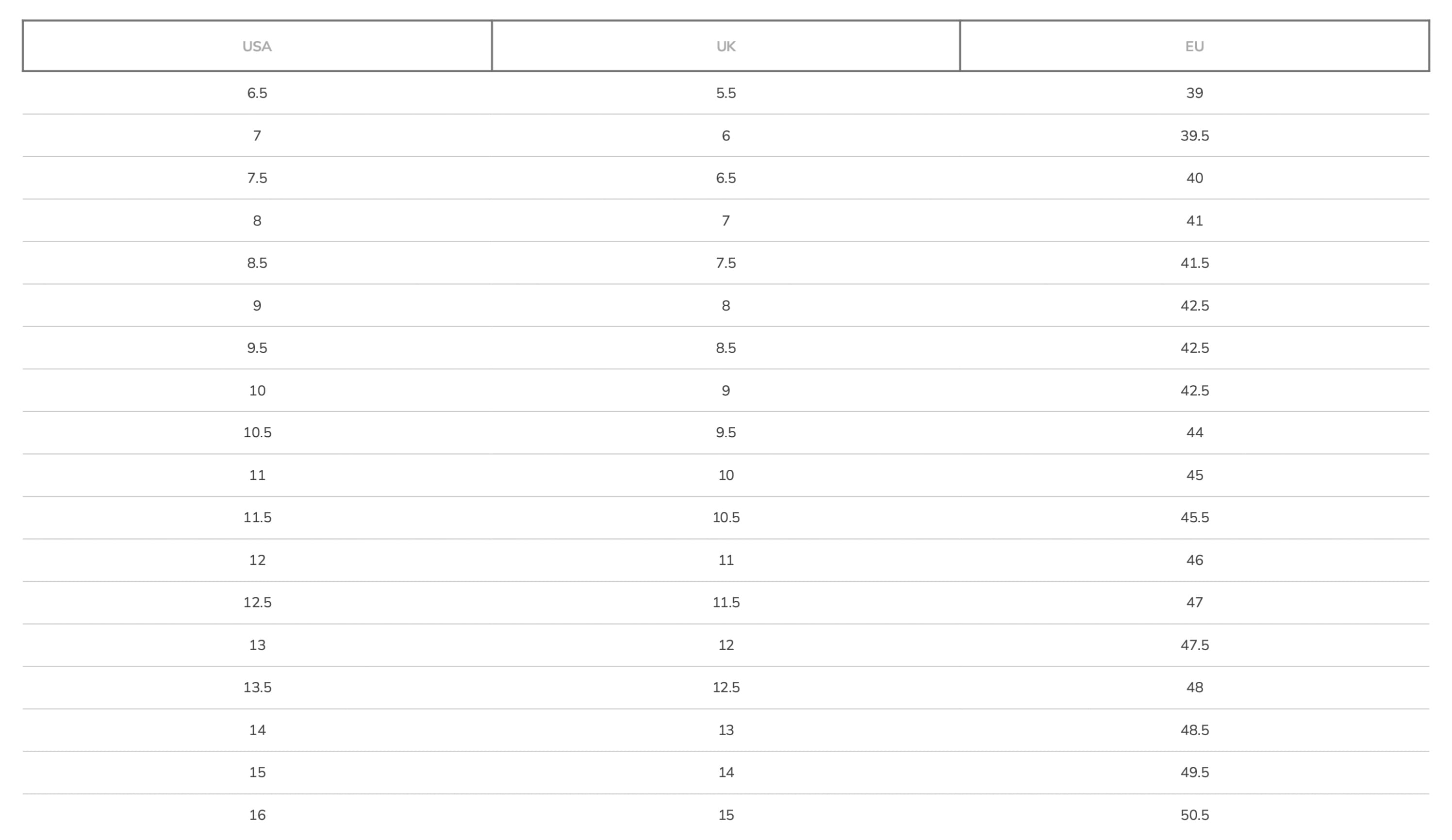Click UK size 14 cell
The height and width of the screenshot is (840, 1452).
tap(726, 773)
